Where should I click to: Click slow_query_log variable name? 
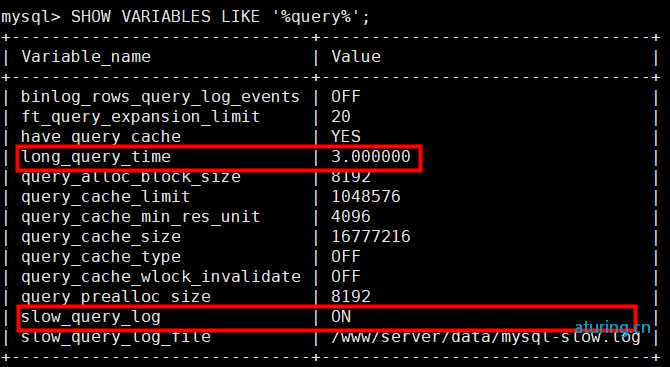click(x=91, y=317)
